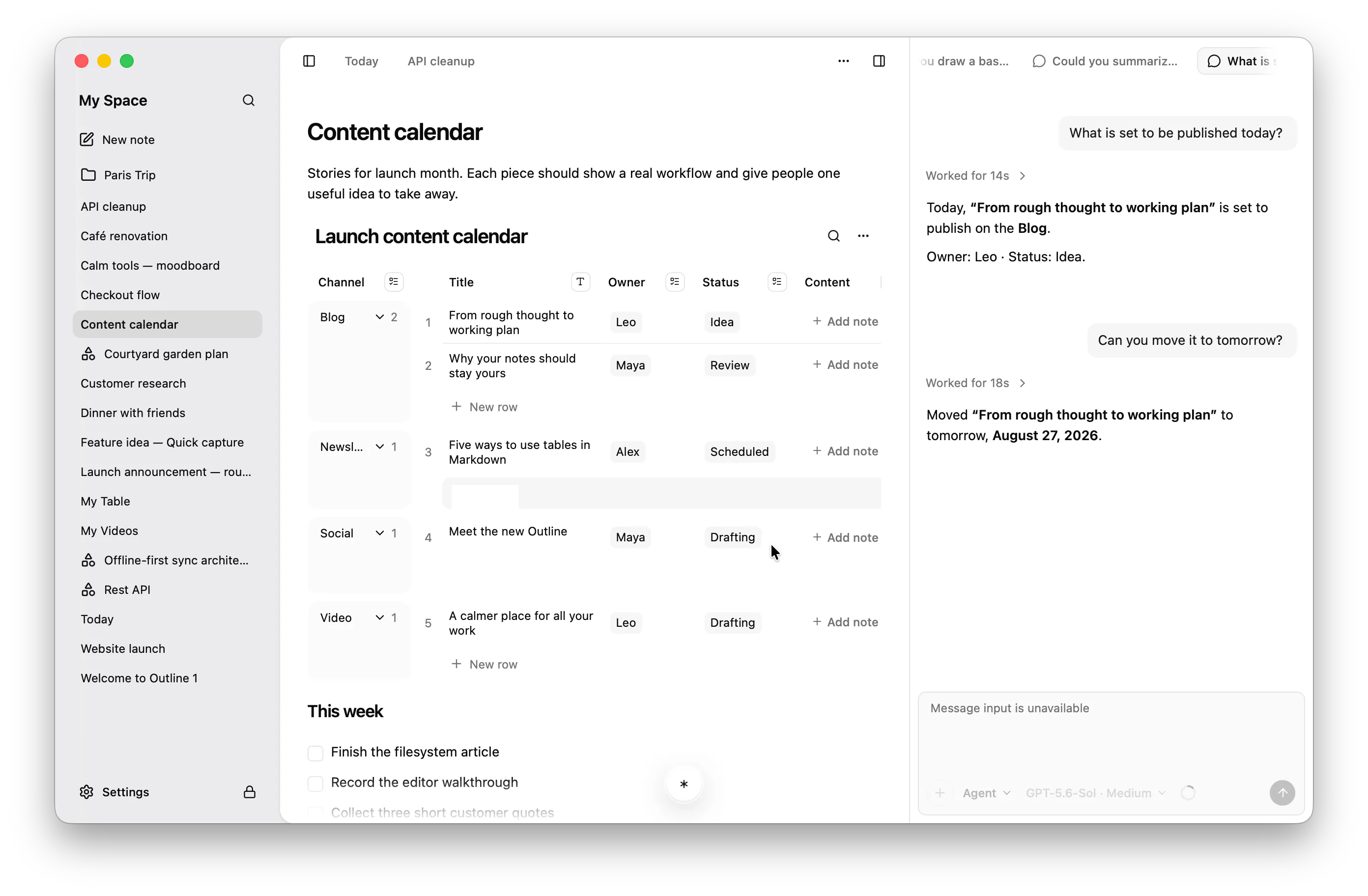The image size is (1368, 896).
Task: Click the Title column text type icon
Action: pyautogui.click(x=580, y=281)
